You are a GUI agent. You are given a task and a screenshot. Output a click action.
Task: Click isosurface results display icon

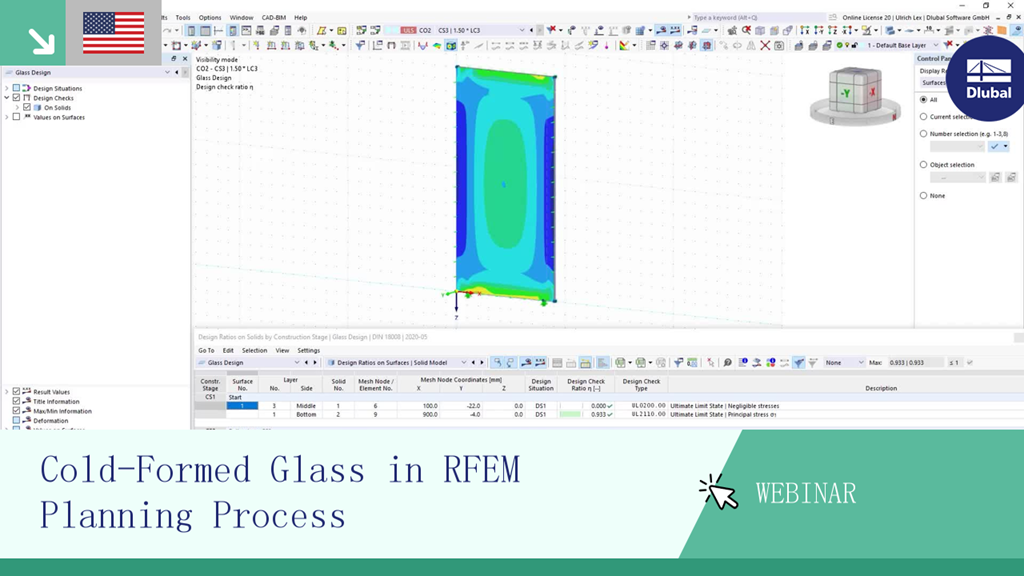tap(451, 45)
